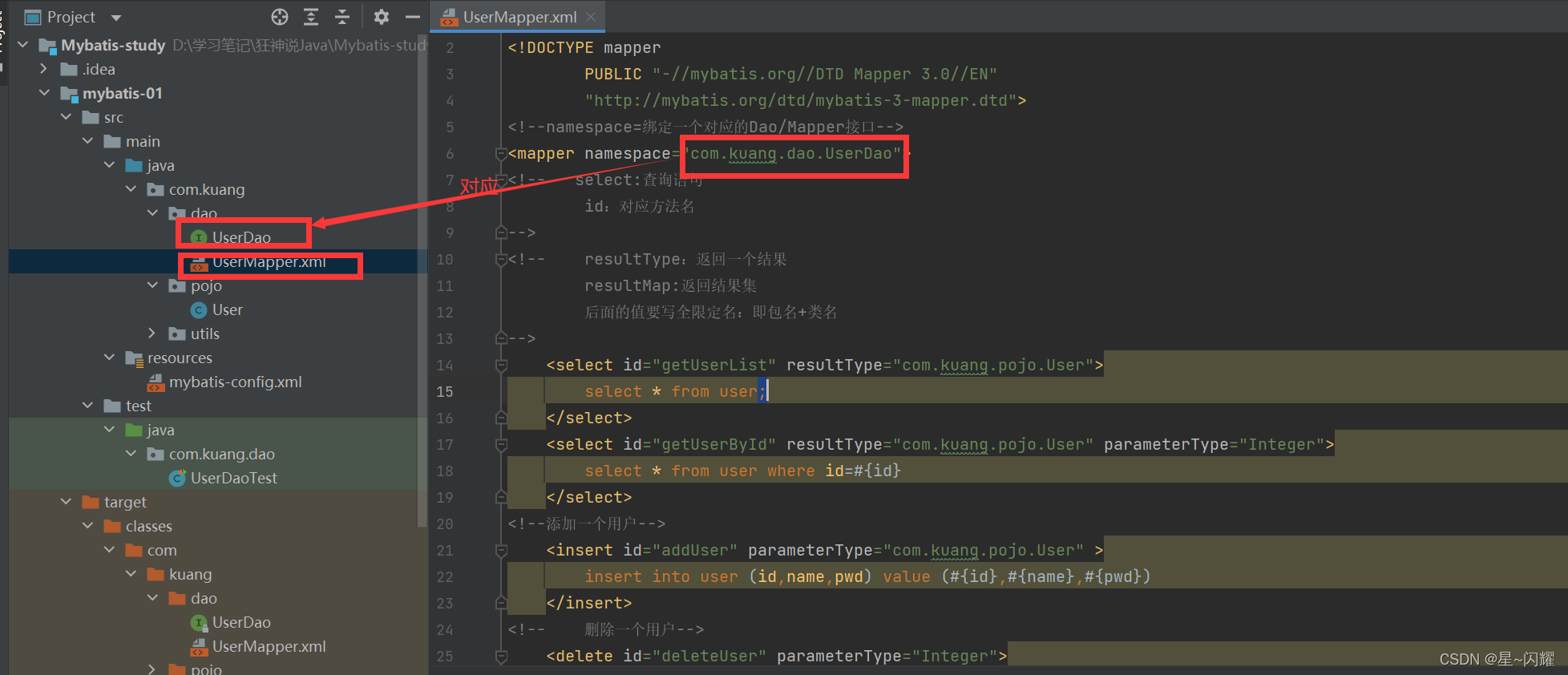Collapse the main folder
Screen dimensions: 1568x675
[x=88, y=141]
